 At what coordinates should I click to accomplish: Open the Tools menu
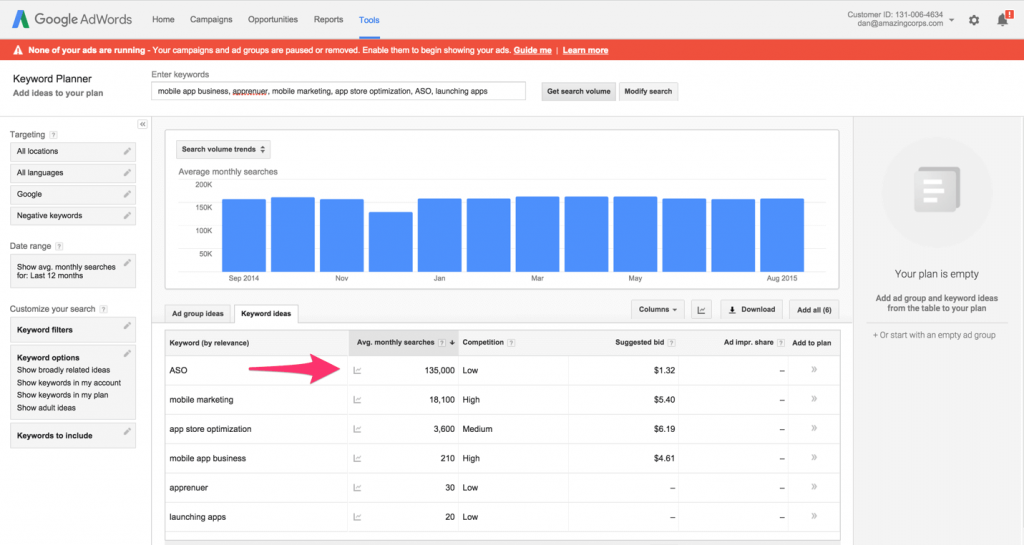[369, 20]
